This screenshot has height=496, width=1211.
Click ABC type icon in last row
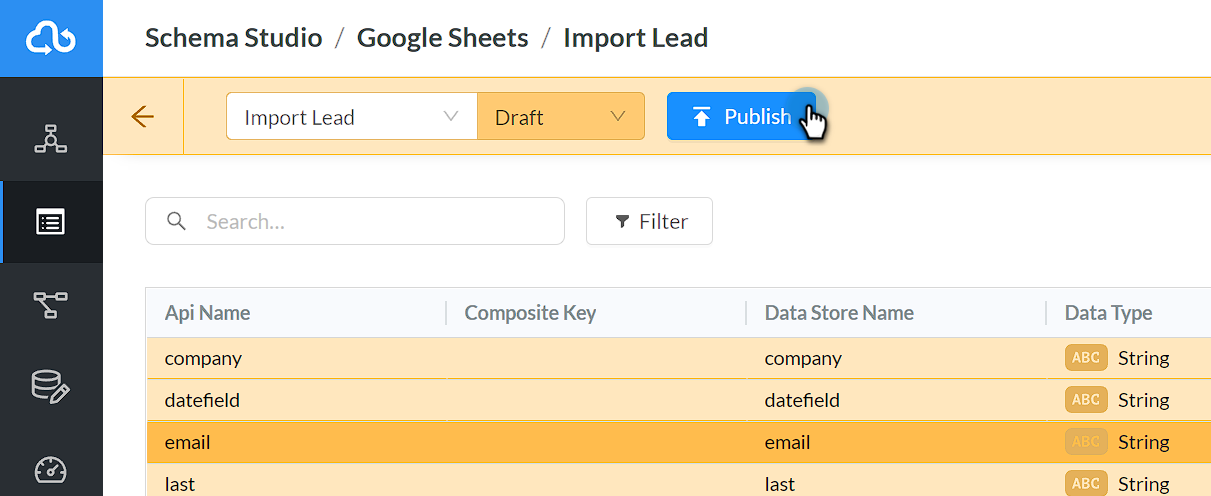point(1086,484)
